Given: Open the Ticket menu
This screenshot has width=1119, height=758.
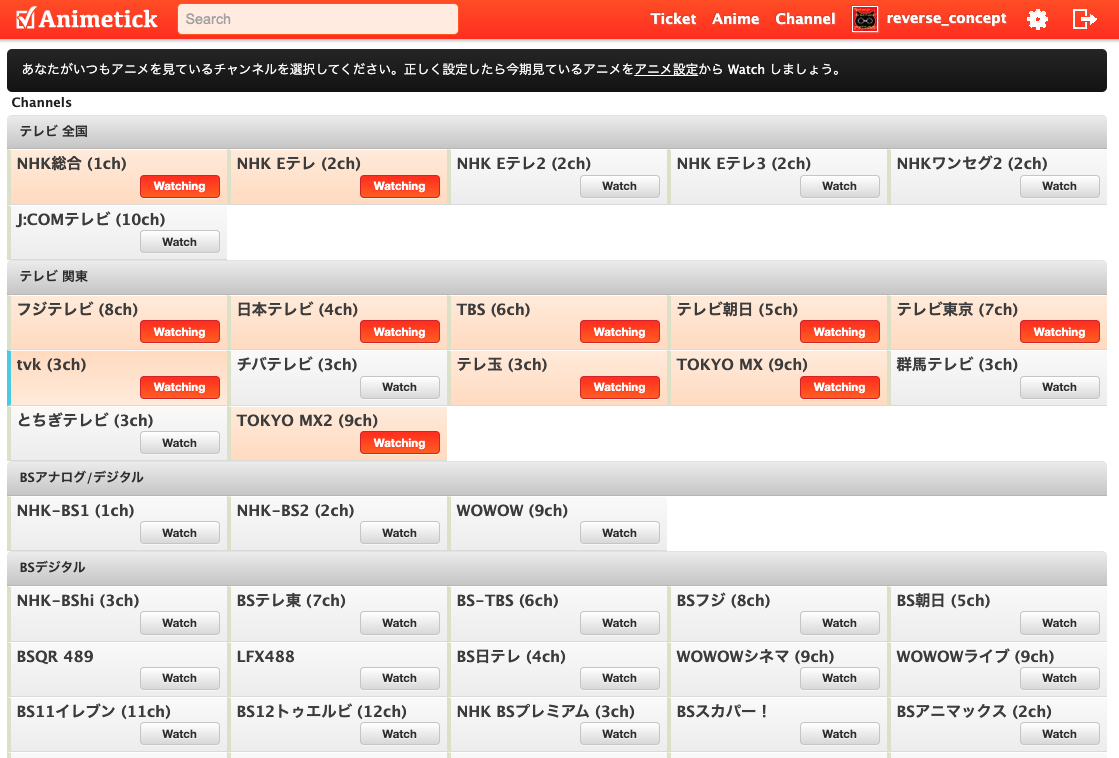Looking at the screenshot, I should 673,19.
